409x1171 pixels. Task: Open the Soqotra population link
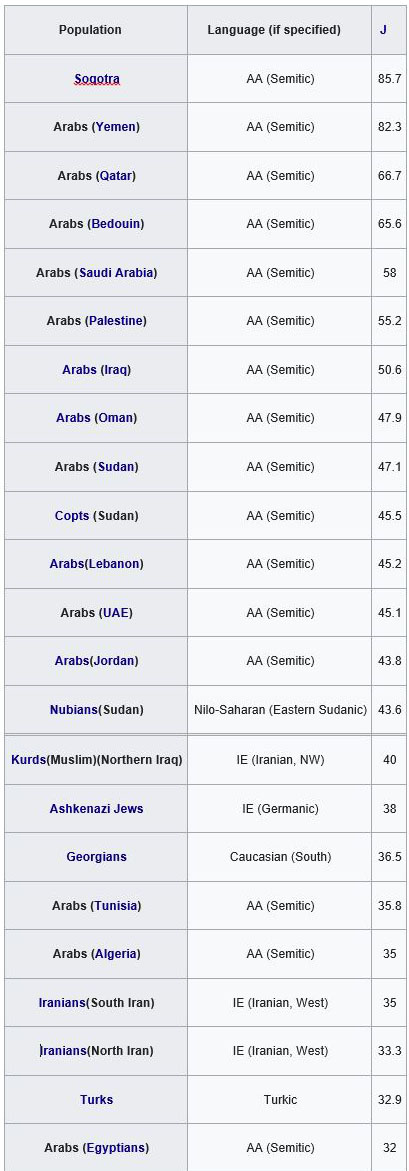[96, 78]
